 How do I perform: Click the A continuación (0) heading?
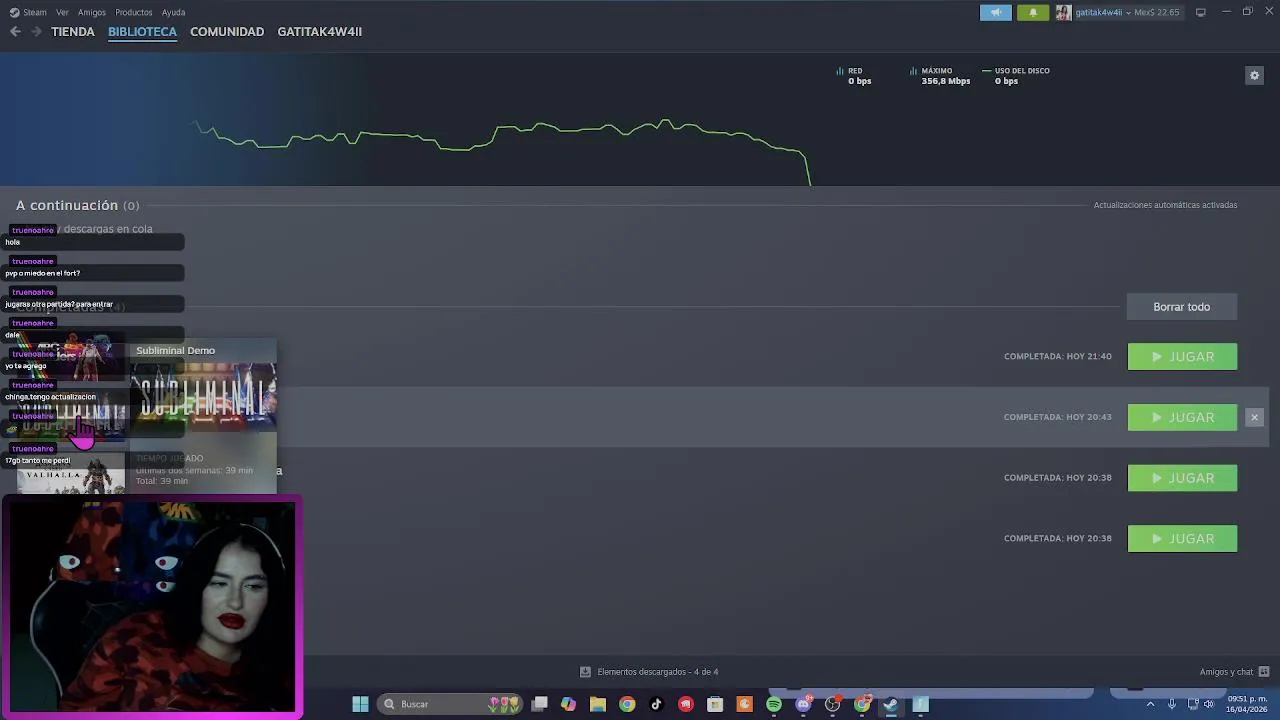point(77,205)
